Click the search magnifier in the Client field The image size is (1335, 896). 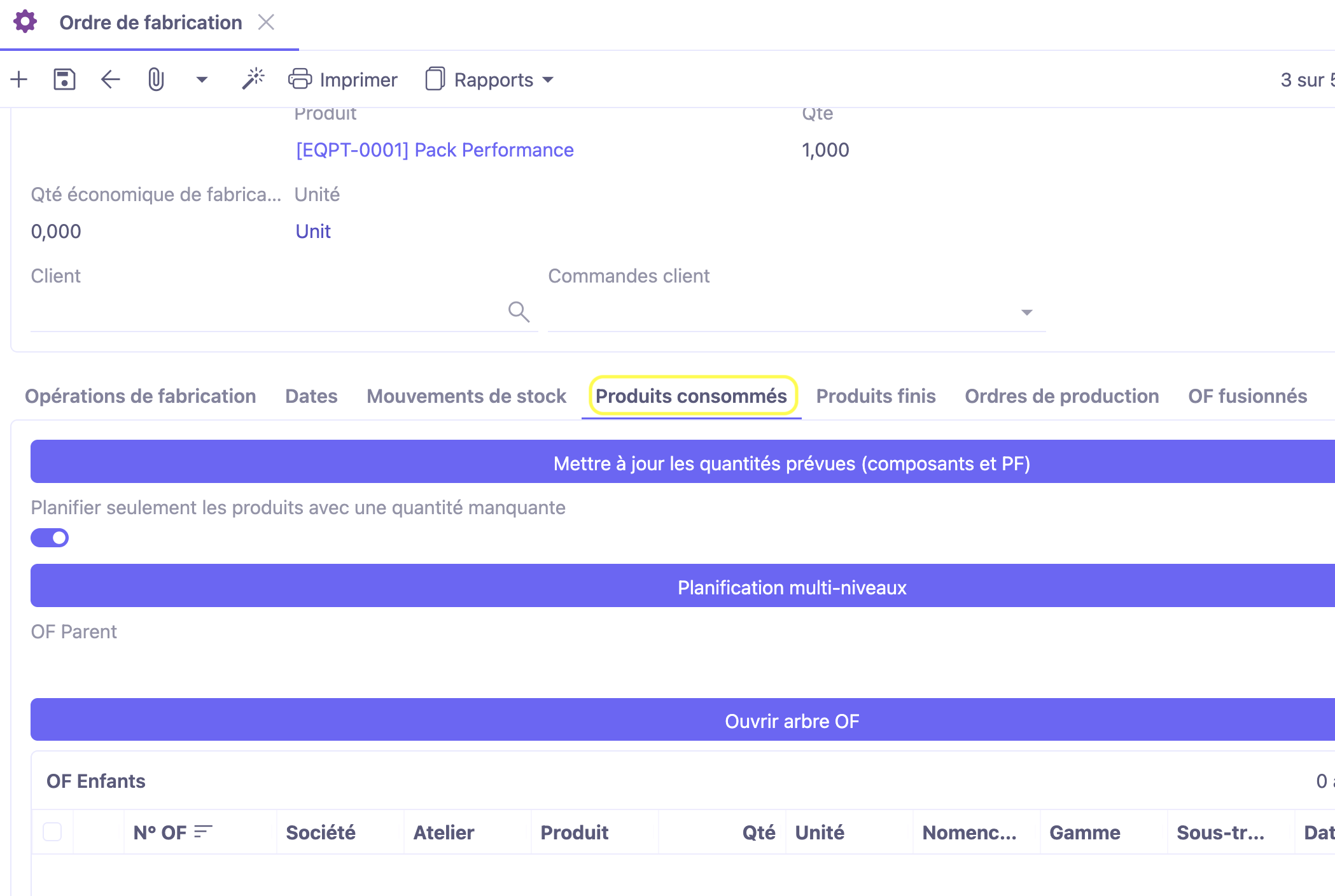pos(519,312)
